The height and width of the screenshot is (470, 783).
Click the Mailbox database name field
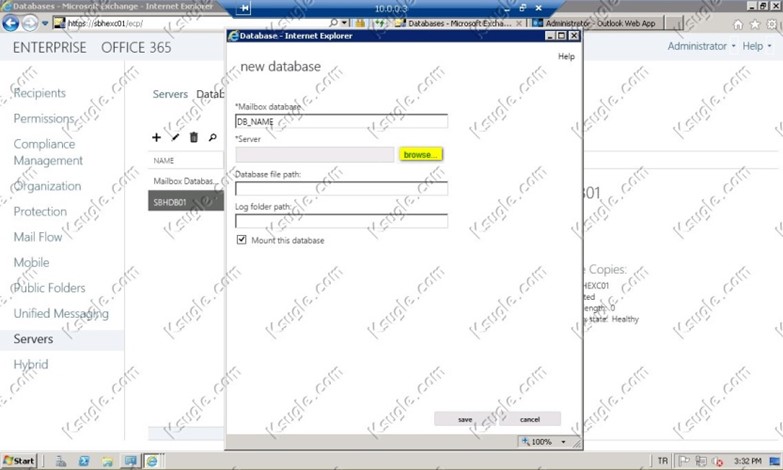(341, 121)
